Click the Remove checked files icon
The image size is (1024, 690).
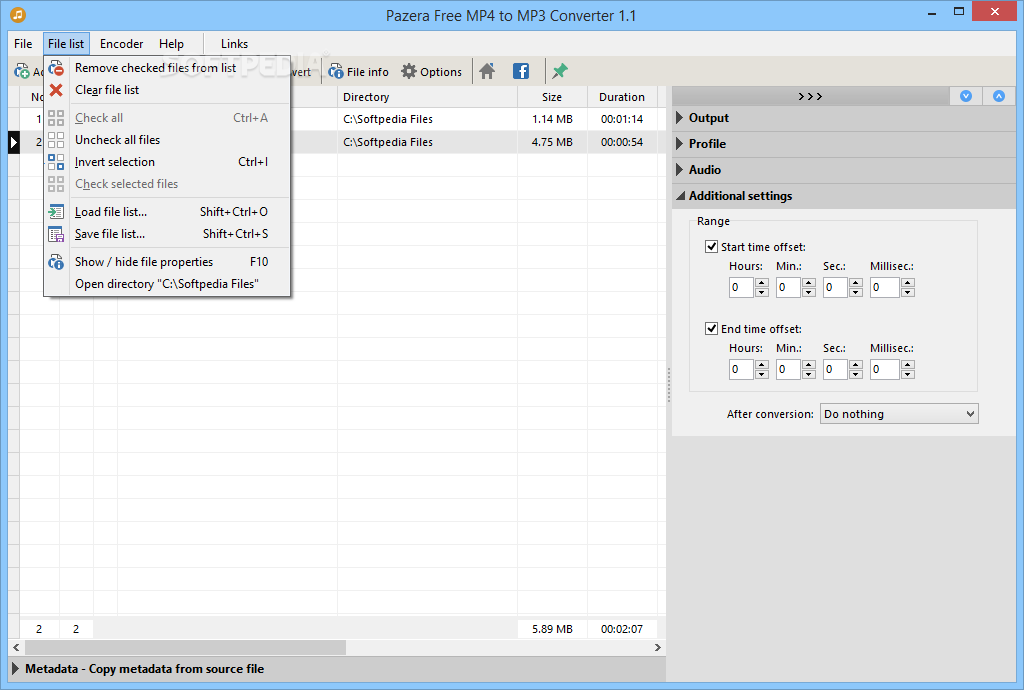pyautogui.click(x=56, y=68)
